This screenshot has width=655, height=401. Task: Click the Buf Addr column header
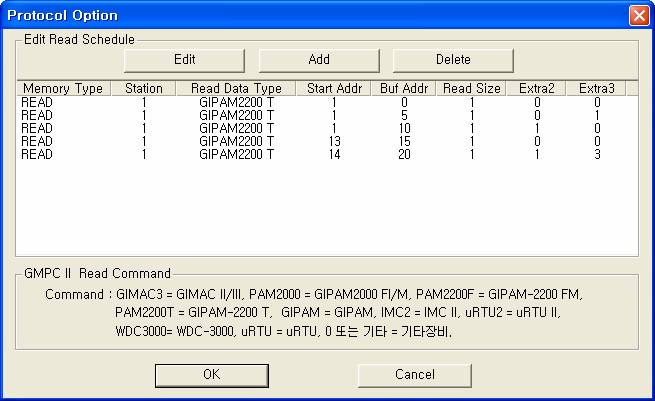coord(404,89)
